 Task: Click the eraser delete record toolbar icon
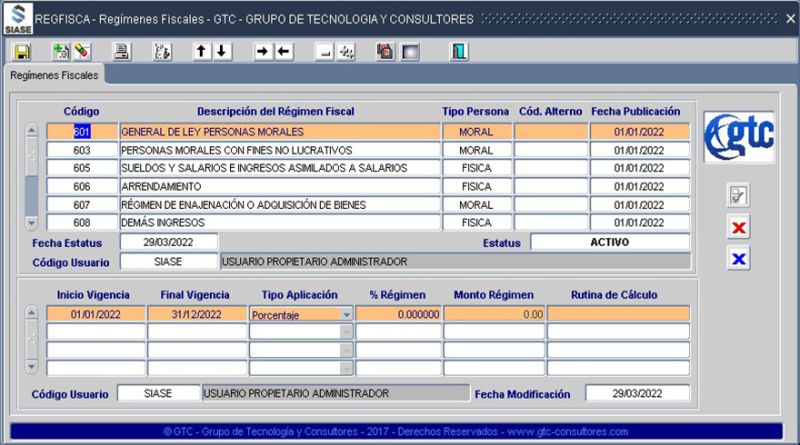(x=81, y=51)
